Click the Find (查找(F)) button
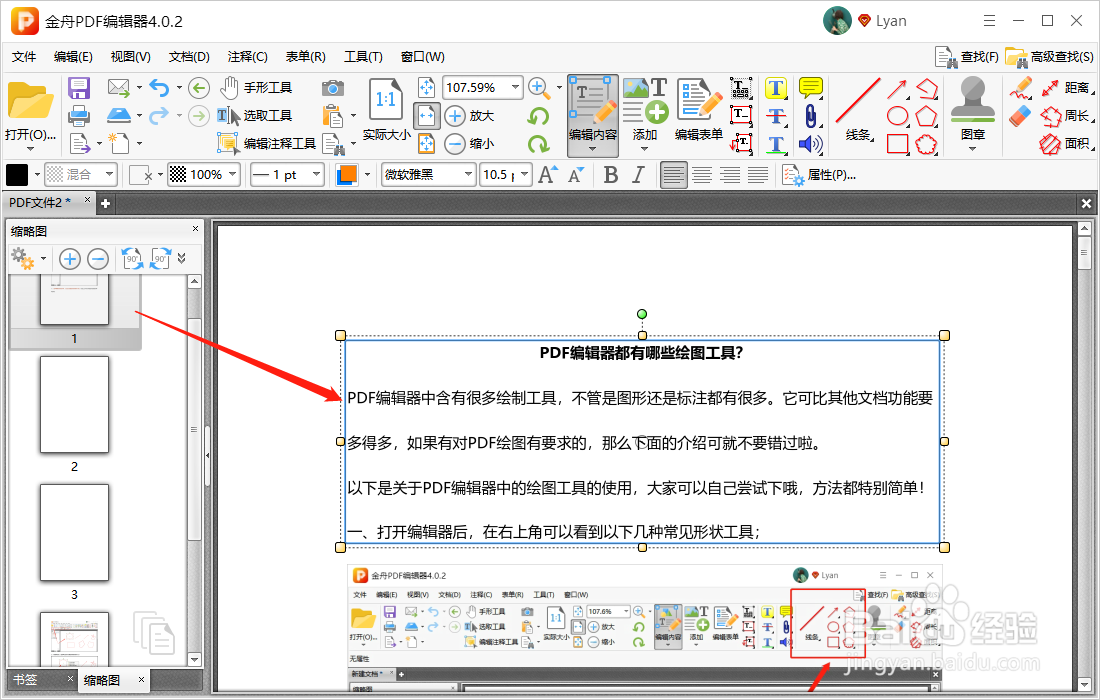Image resolution: width=1100 pixels, height=700 pixels. coord(967,57)
